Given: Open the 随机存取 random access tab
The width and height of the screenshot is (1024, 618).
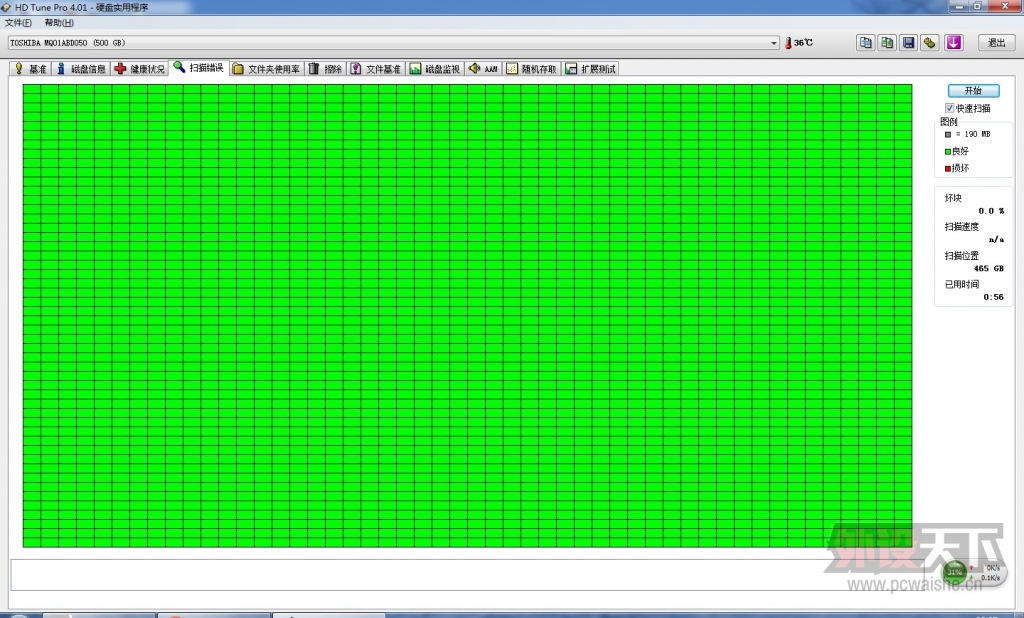Looking at the screenshot, I should tap(532, 69).
